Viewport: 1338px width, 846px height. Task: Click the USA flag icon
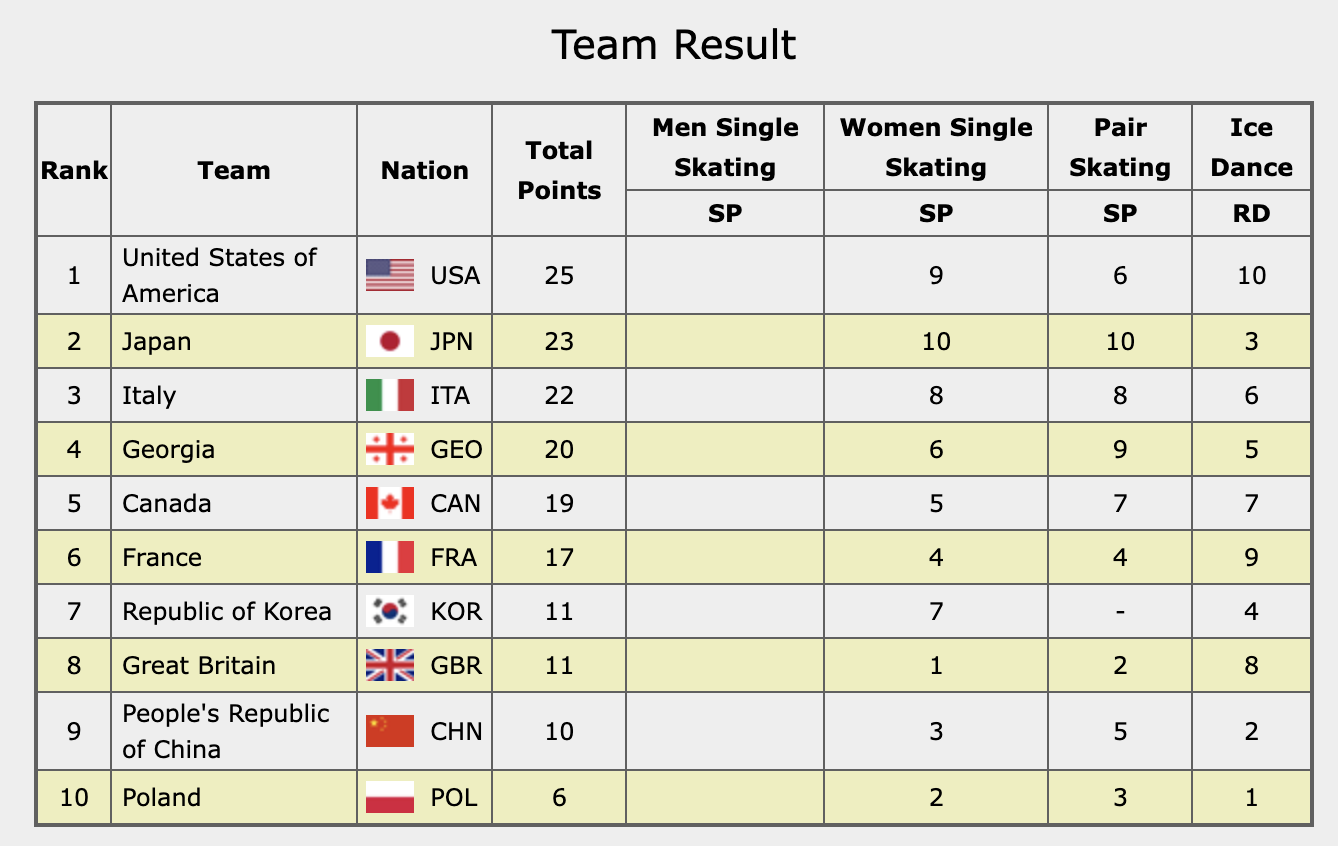pyautogui.click(x=390, y=275)
